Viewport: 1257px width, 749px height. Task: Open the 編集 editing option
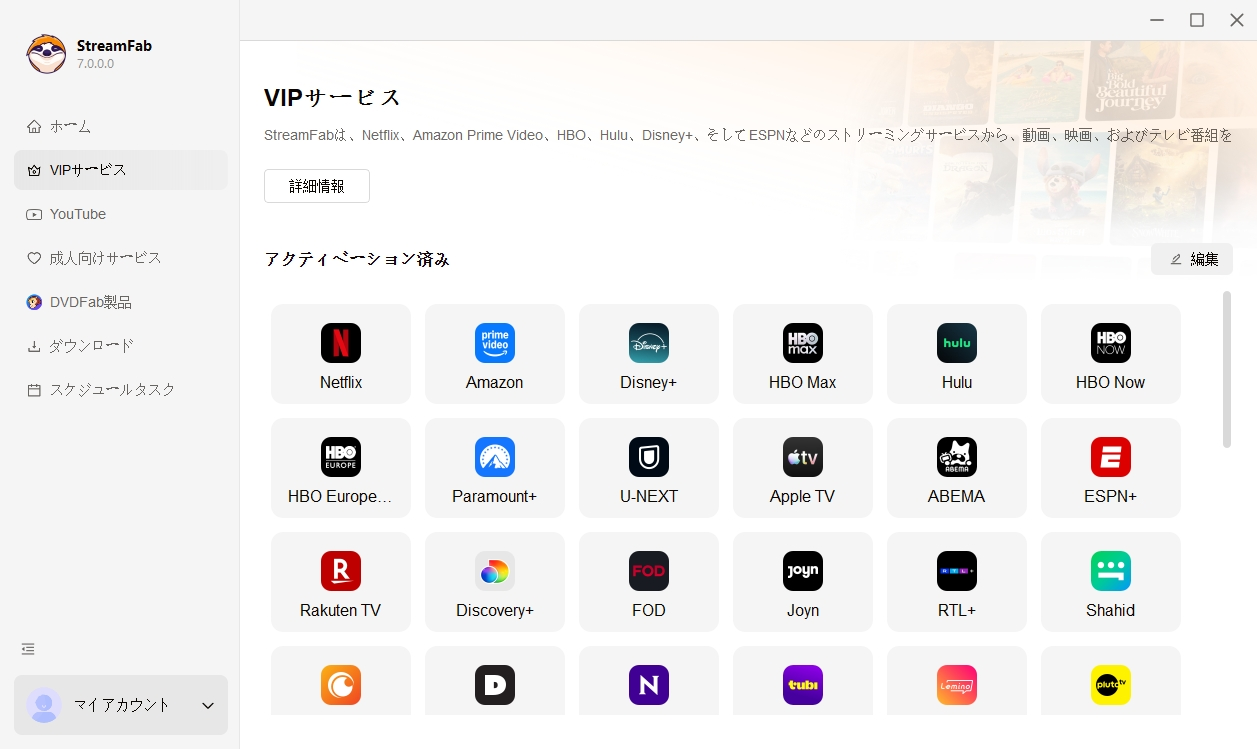click(1192, 258)
